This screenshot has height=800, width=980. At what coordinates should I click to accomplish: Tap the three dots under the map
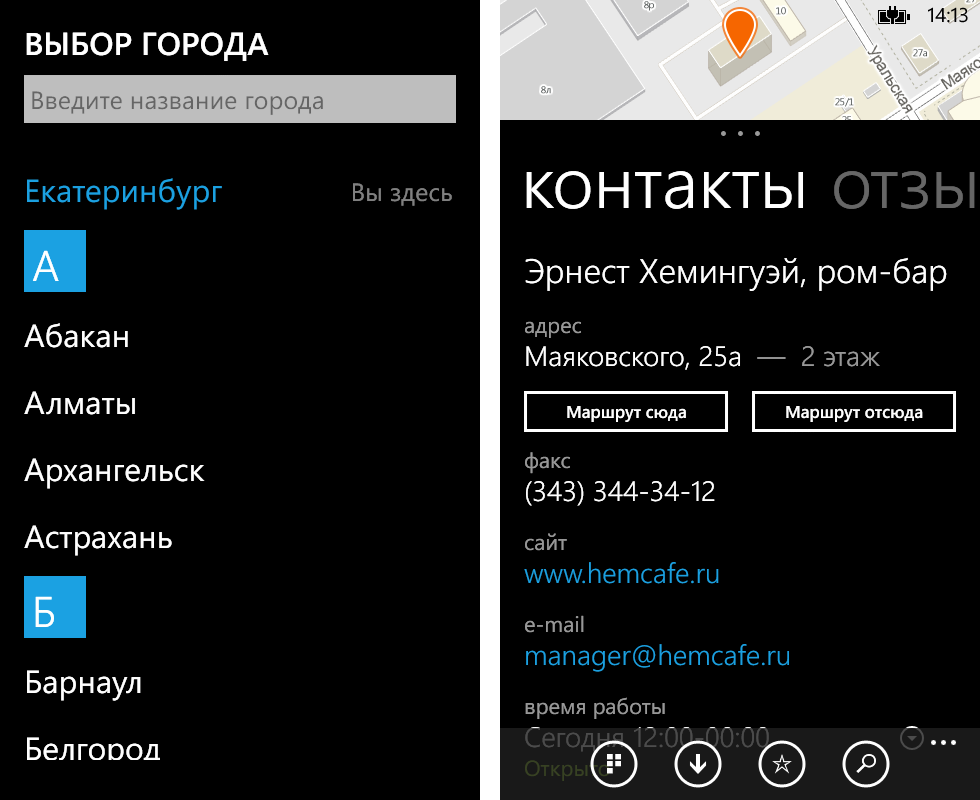[x=740, y=133]
